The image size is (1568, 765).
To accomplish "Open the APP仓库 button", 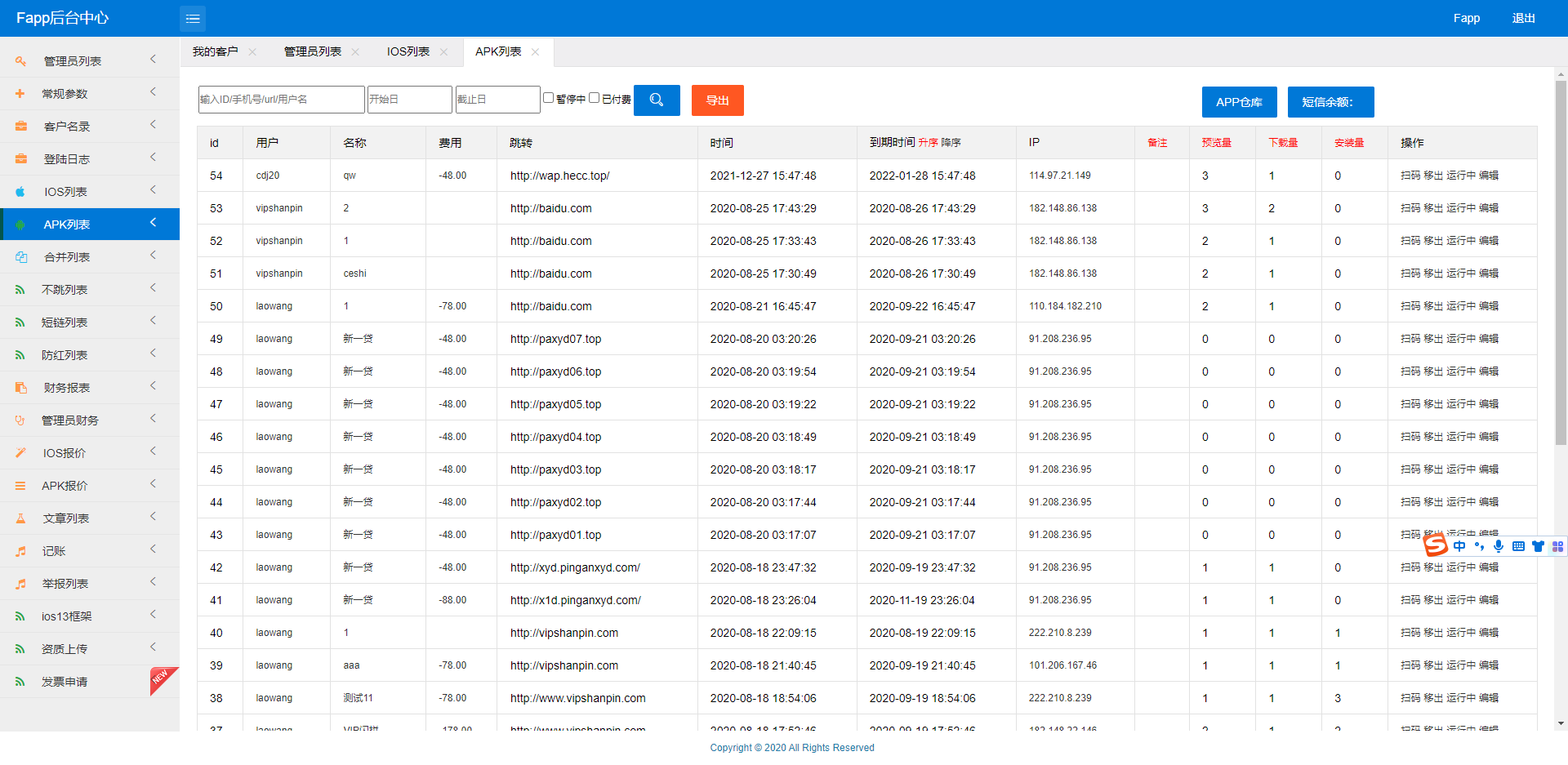I will [x=1239, y=102].
